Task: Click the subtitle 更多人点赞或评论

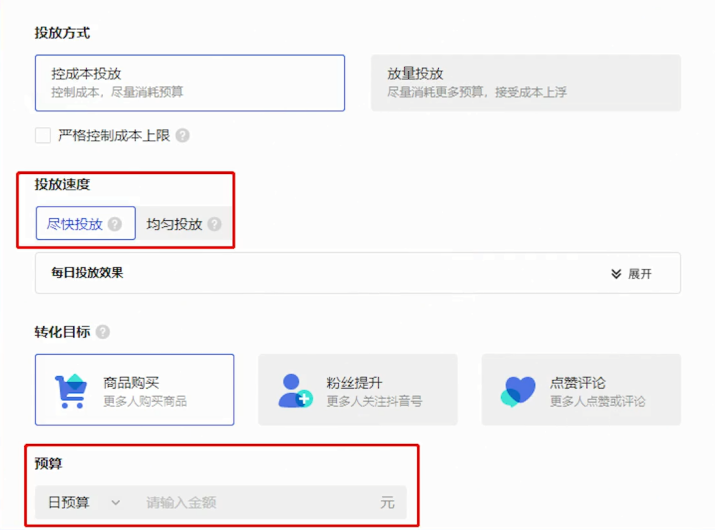Action: [598, 401]
